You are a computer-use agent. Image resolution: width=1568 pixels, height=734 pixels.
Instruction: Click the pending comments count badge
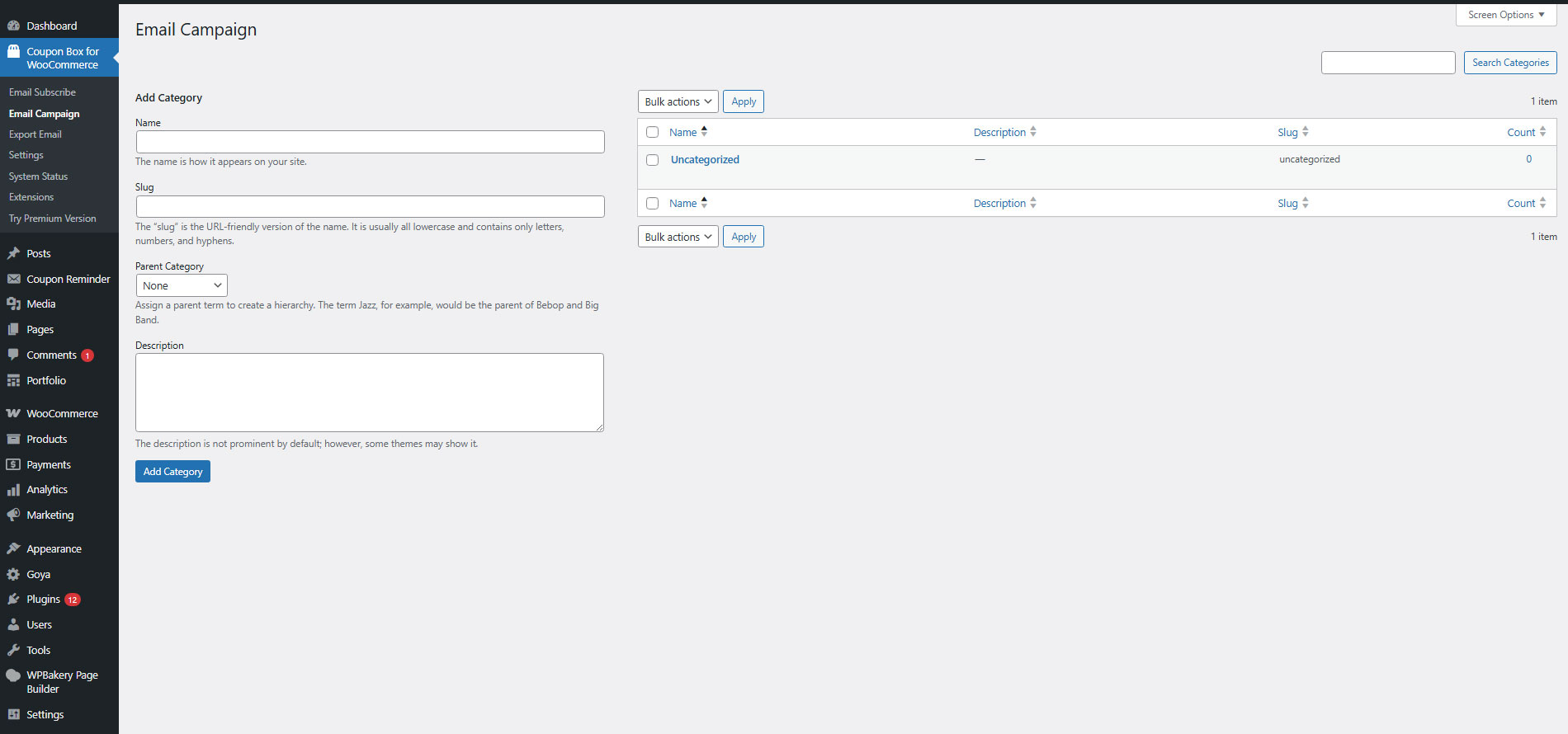[x=87, y=355]
